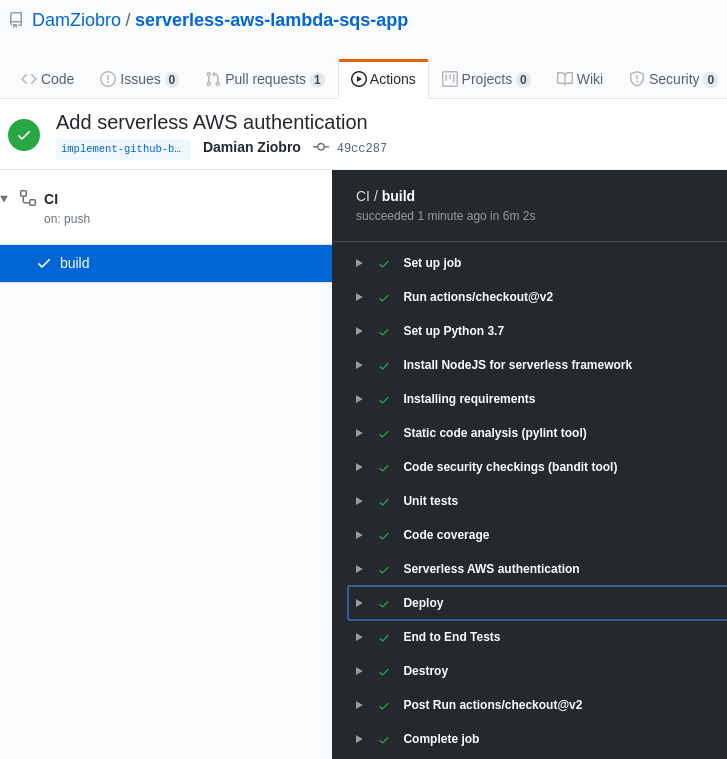Click the "Static code analysis (pylint tool)" label
This screenshot has height=759, width=727.
point(495,433)
